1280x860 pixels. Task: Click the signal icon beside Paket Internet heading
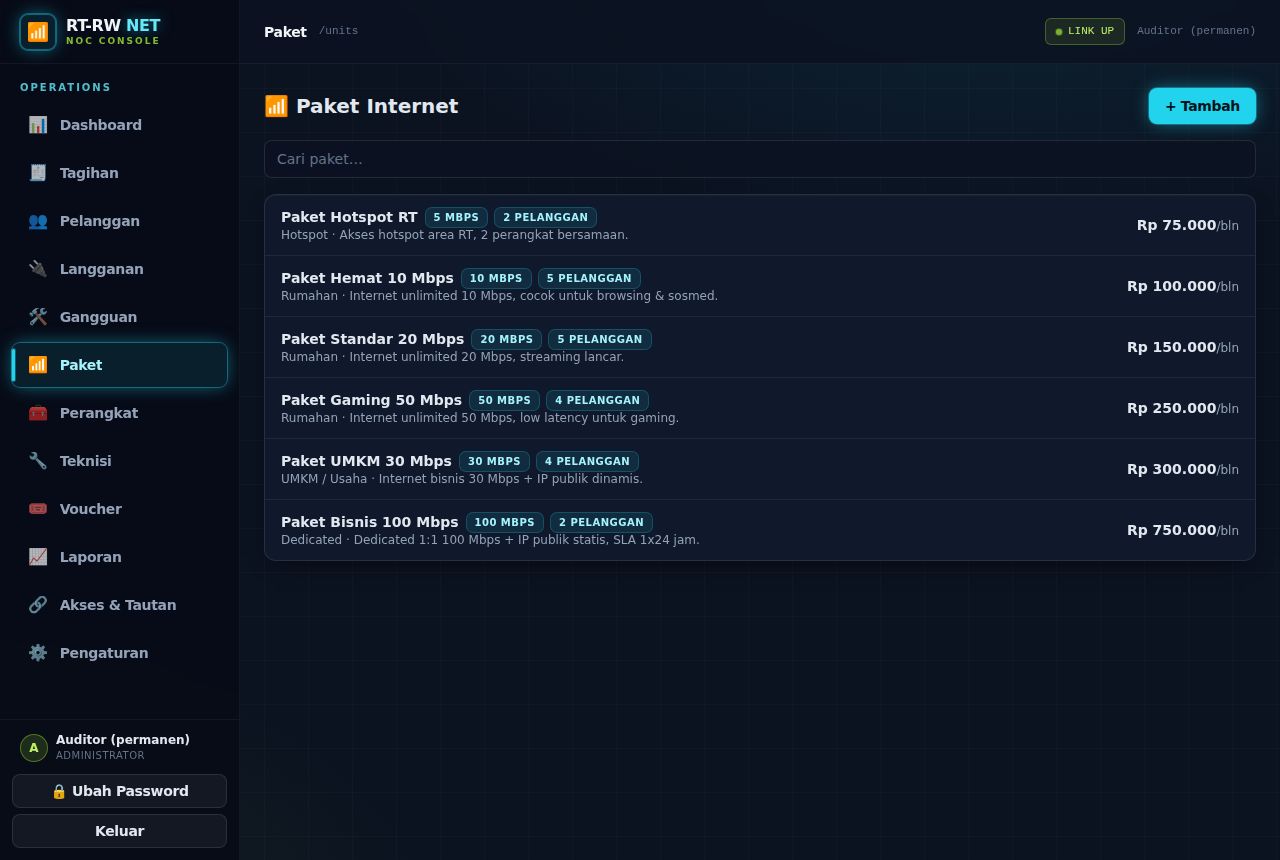tap(276, 106)
